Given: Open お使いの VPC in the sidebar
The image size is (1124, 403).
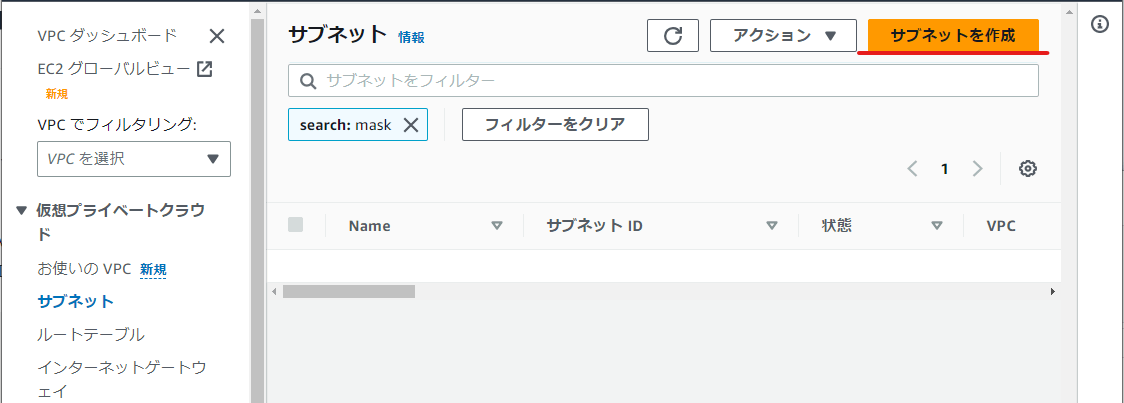Looking at the screenshot, I should pyautogui.click(x=85, y=269).
